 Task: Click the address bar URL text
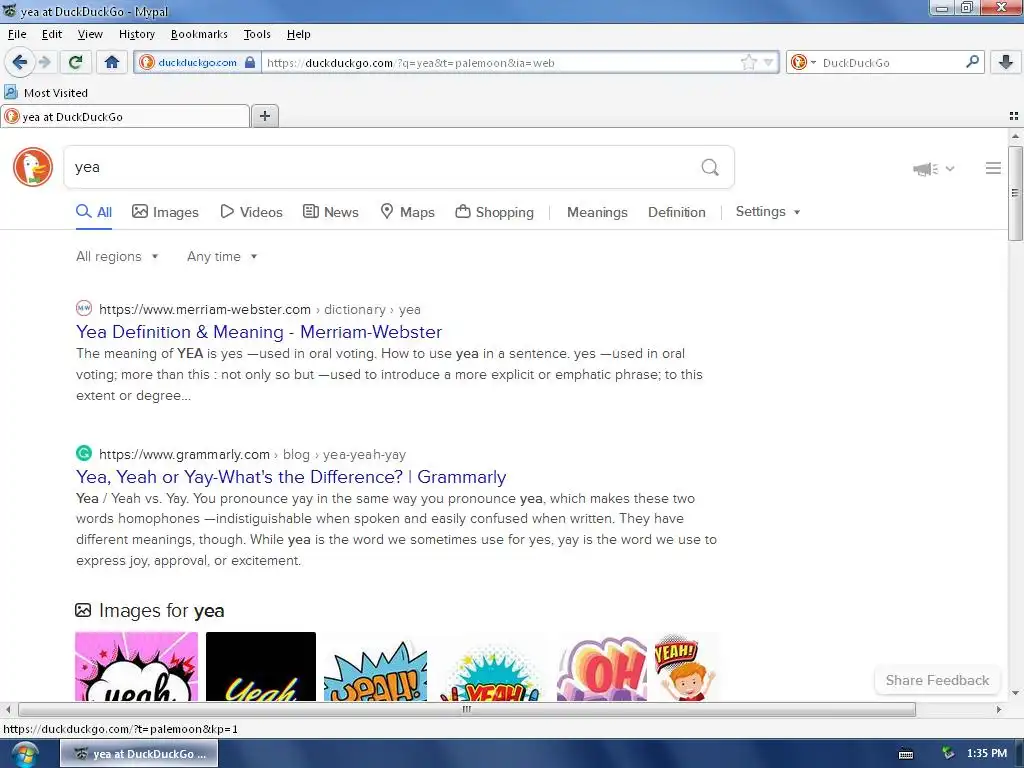tap(411, 63)
